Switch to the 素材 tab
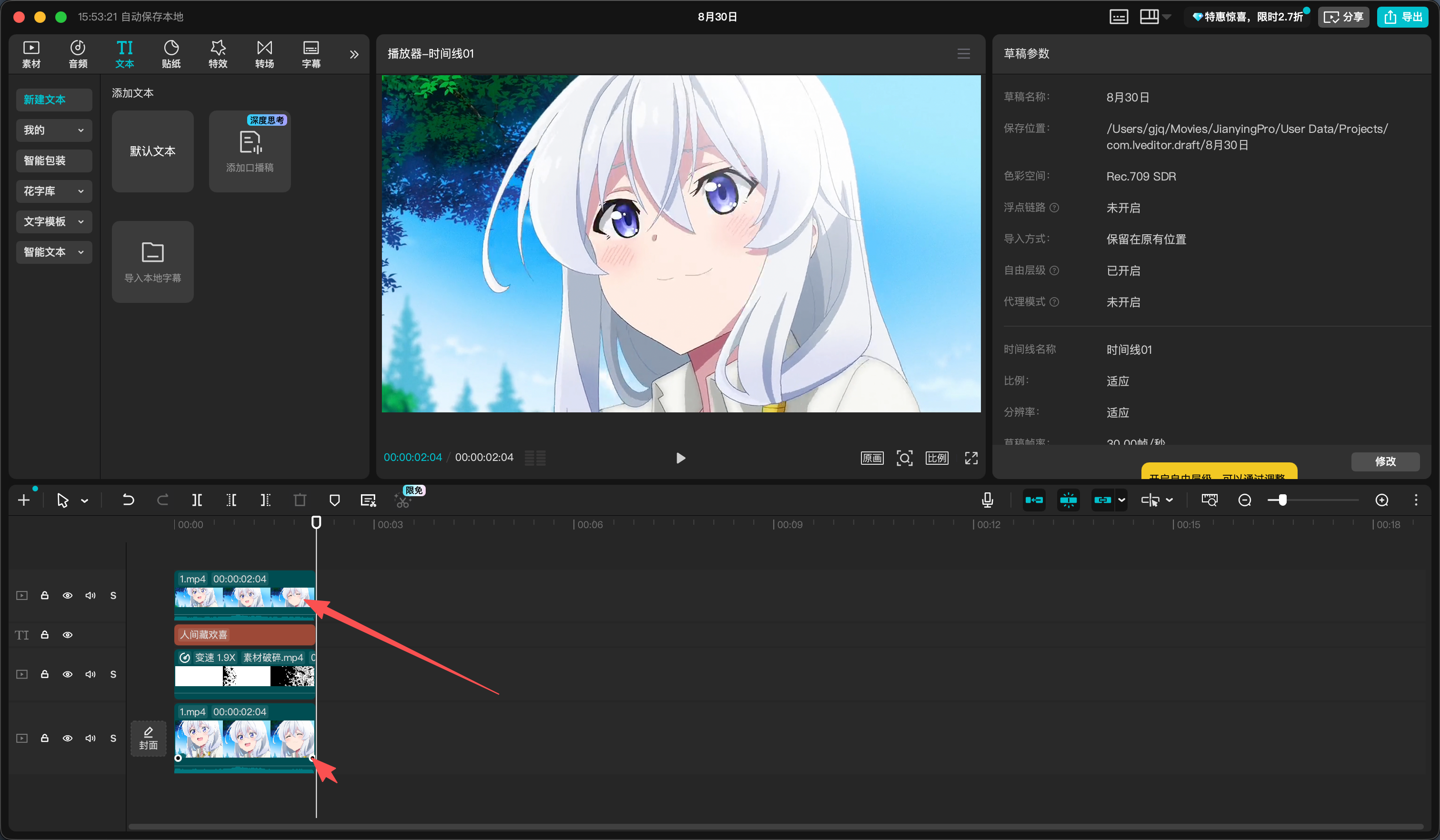 tap(31, 54)
